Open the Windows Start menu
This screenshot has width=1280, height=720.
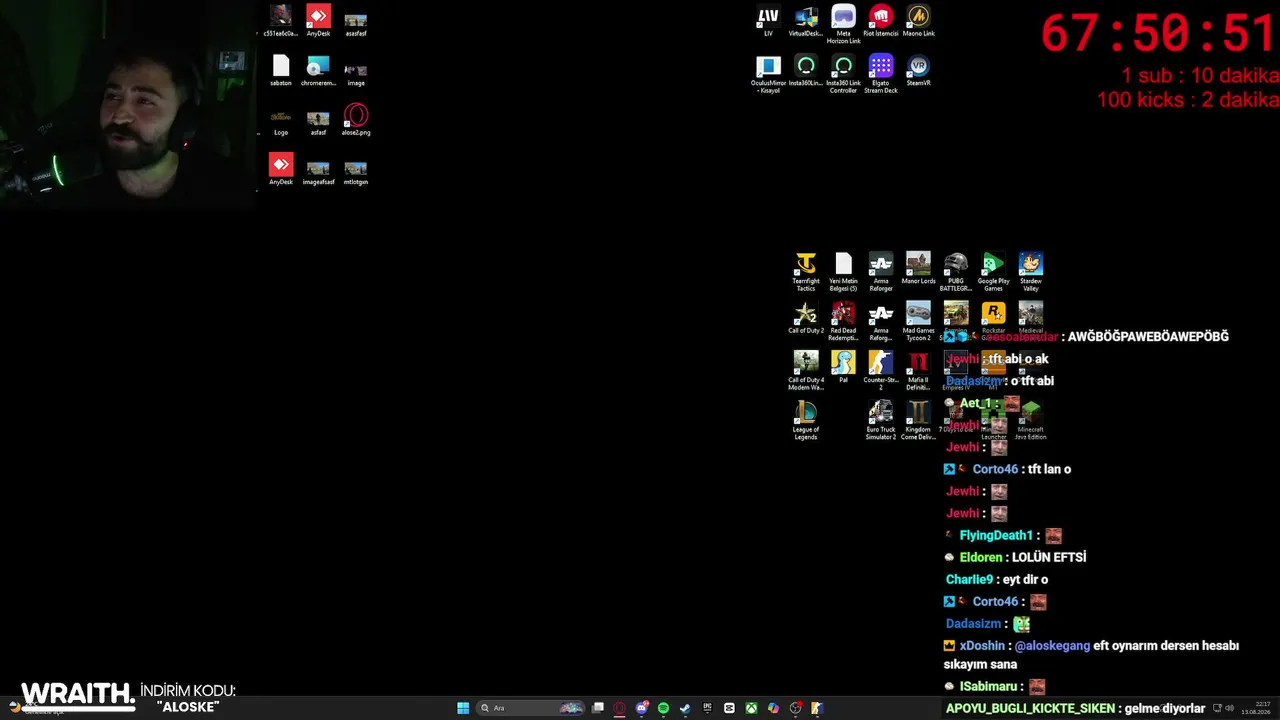point(463,708)
